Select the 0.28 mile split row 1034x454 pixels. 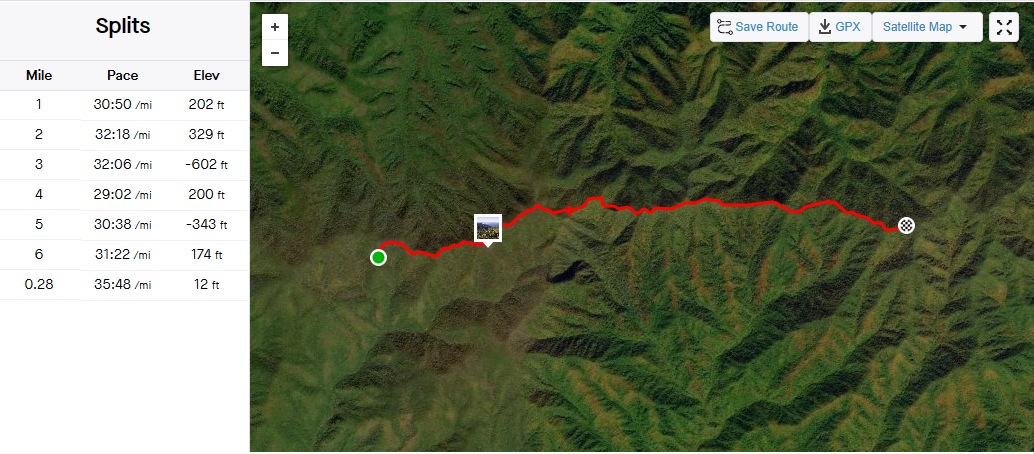pos(125,284)
